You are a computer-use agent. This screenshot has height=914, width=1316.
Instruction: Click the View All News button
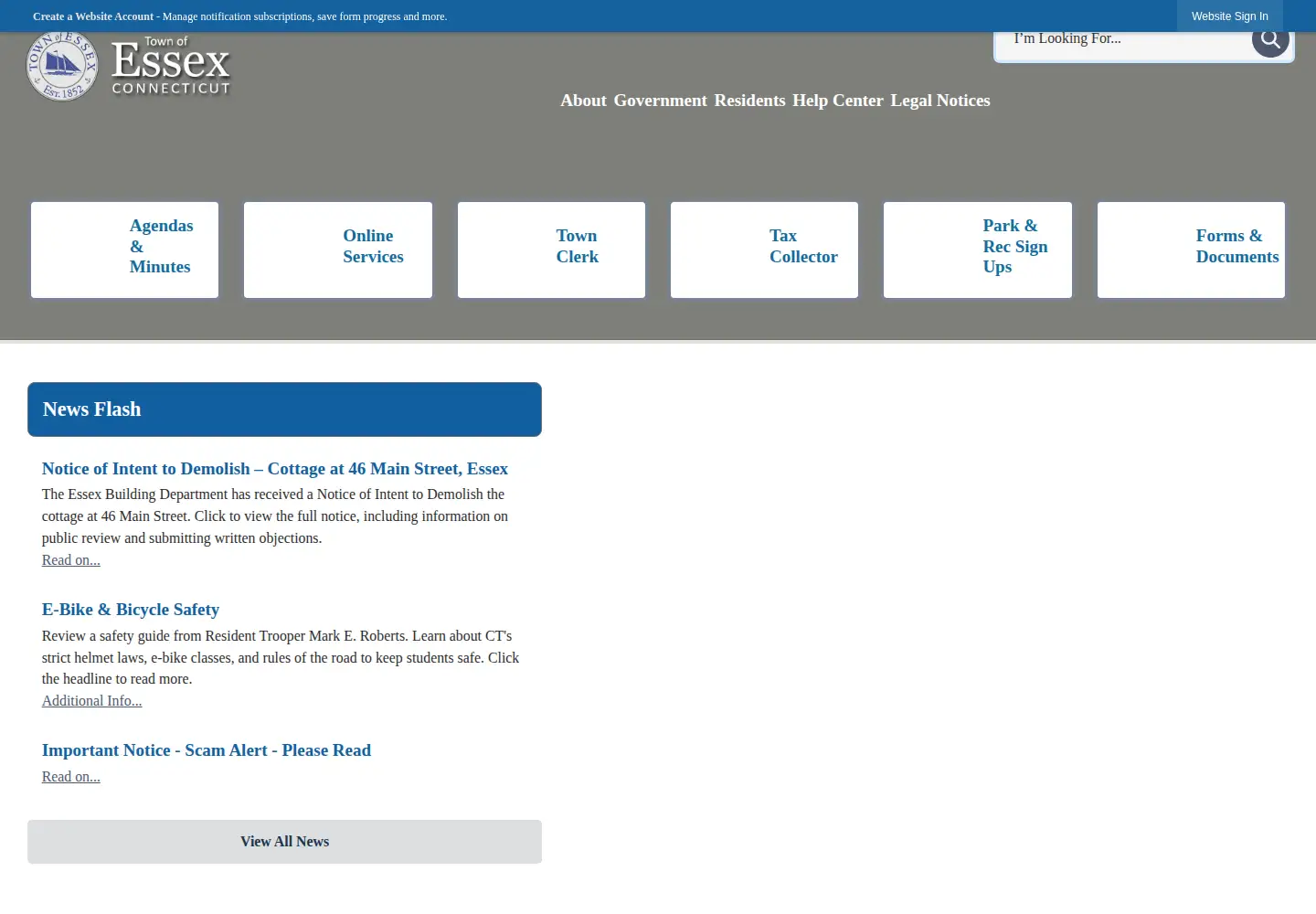[284, 842]
